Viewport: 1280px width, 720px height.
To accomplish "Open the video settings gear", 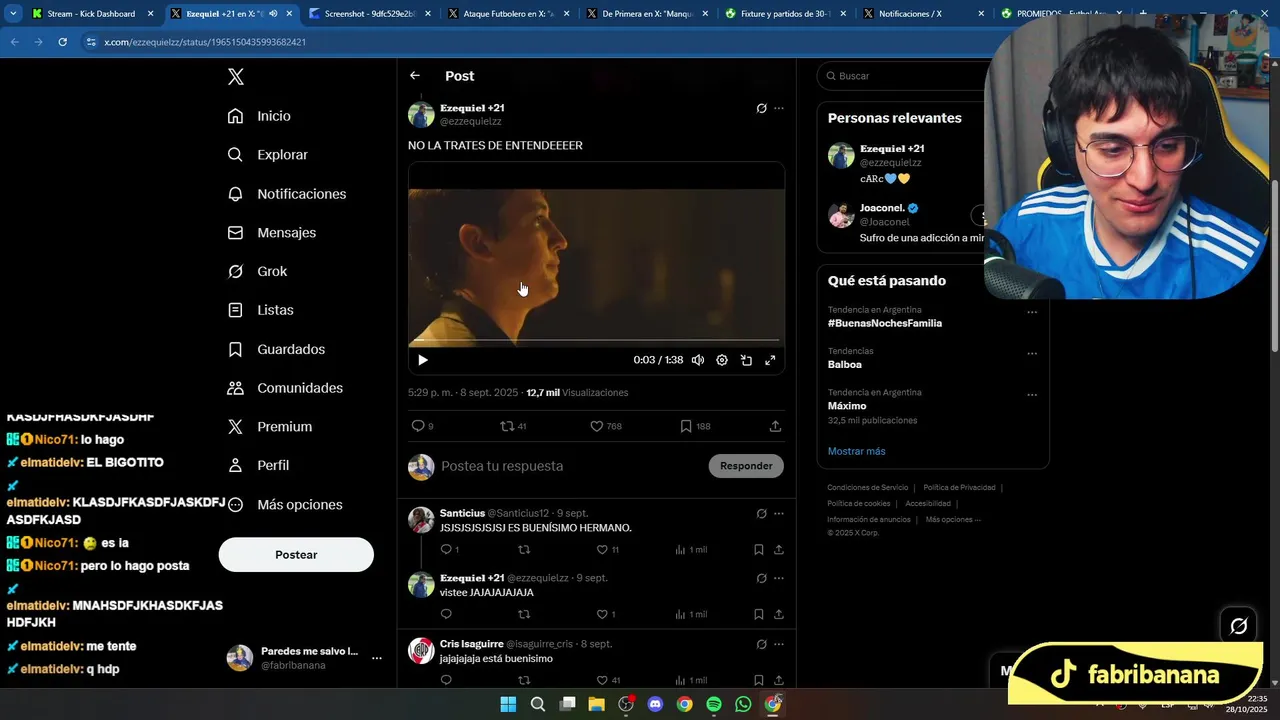I will 722,360.
